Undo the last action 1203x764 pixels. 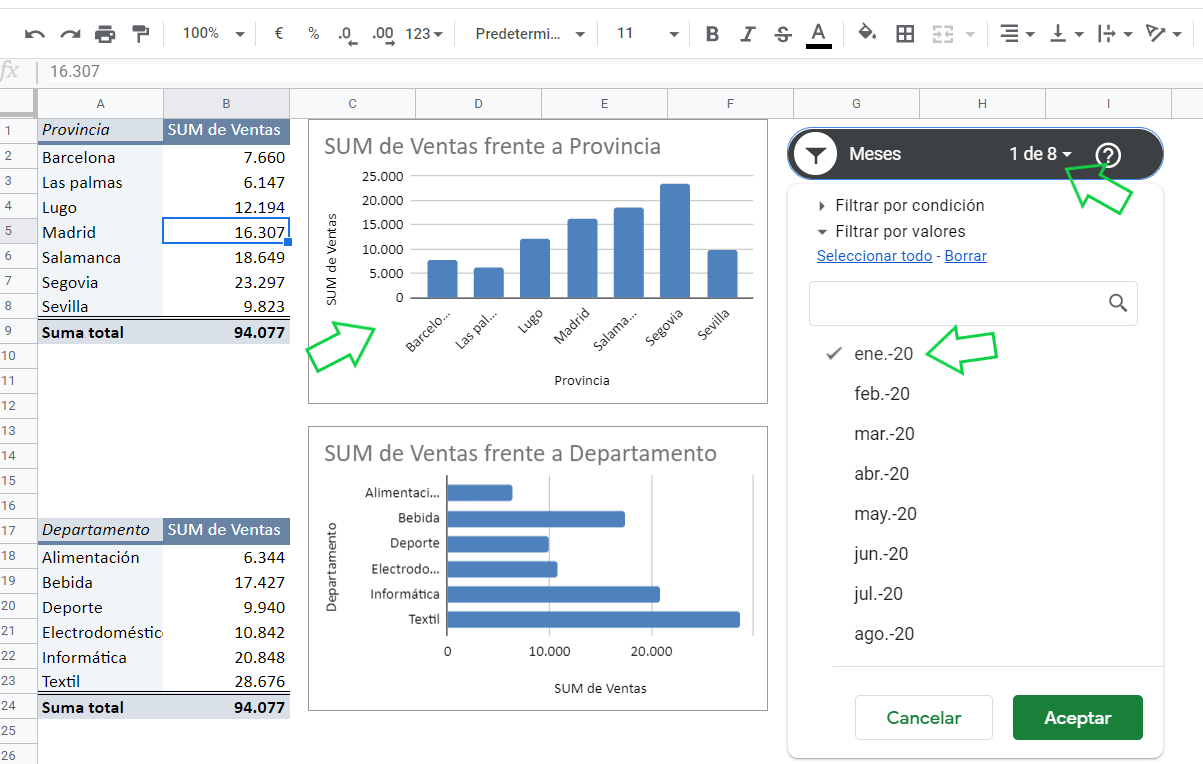click(x=35, y=34)
